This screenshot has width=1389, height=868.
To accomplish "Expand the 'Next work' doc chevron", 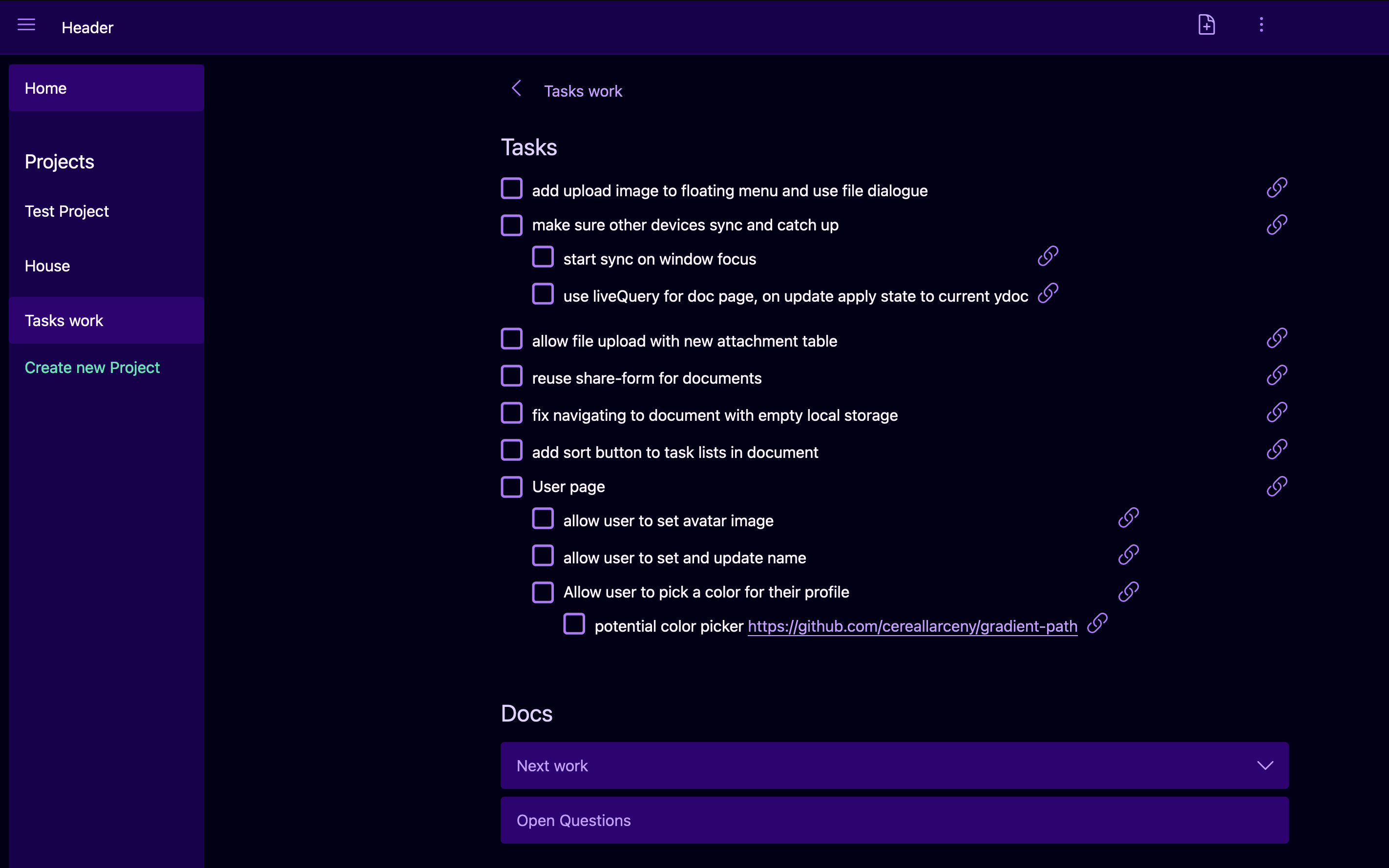I will [x=1265, y=765].
